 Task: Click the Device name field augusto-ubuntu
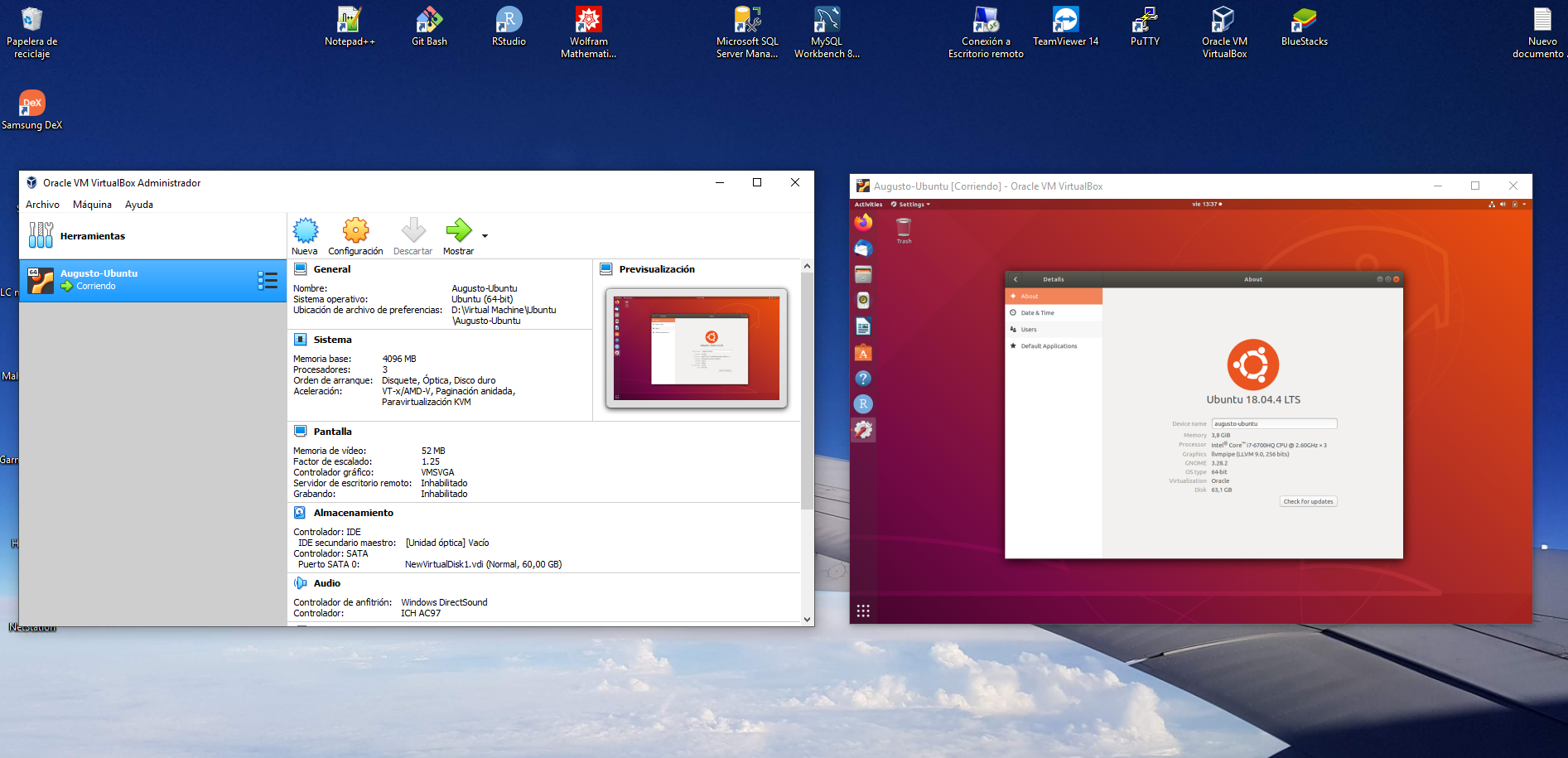click(1274, 423)
